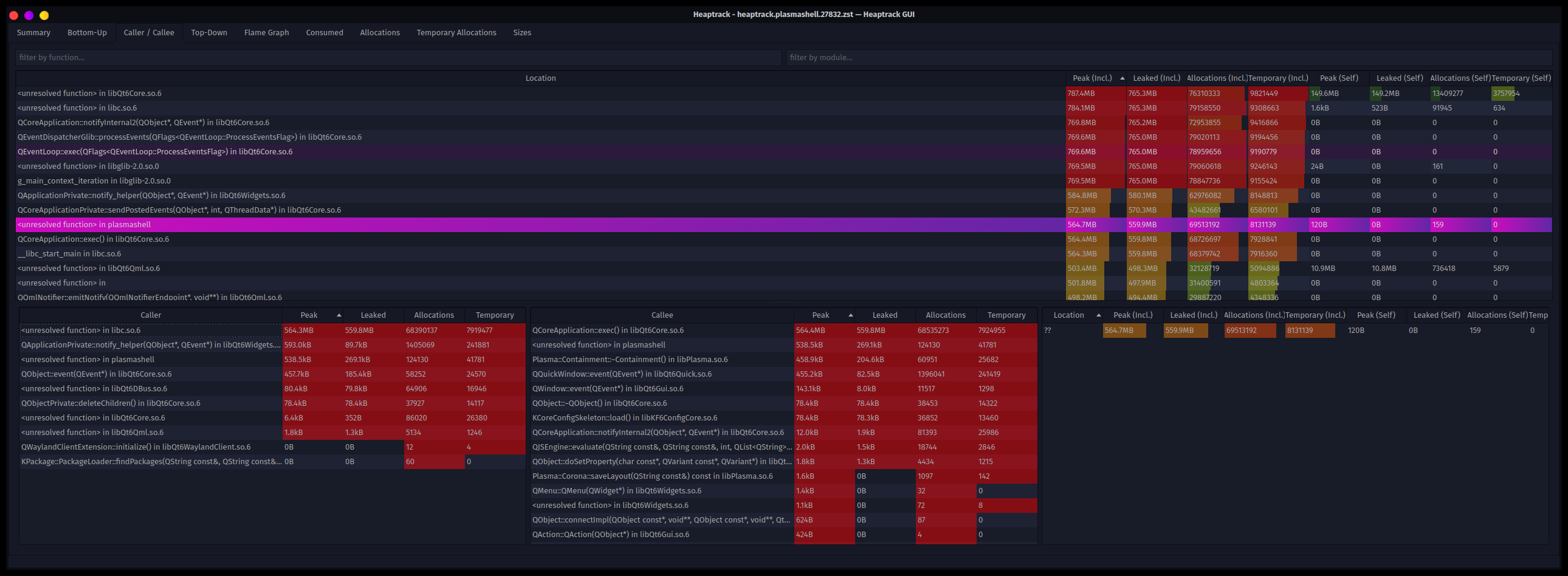Sort right panel by Peak (Incl.)

pyautogui.click(x=1133, y=316)
